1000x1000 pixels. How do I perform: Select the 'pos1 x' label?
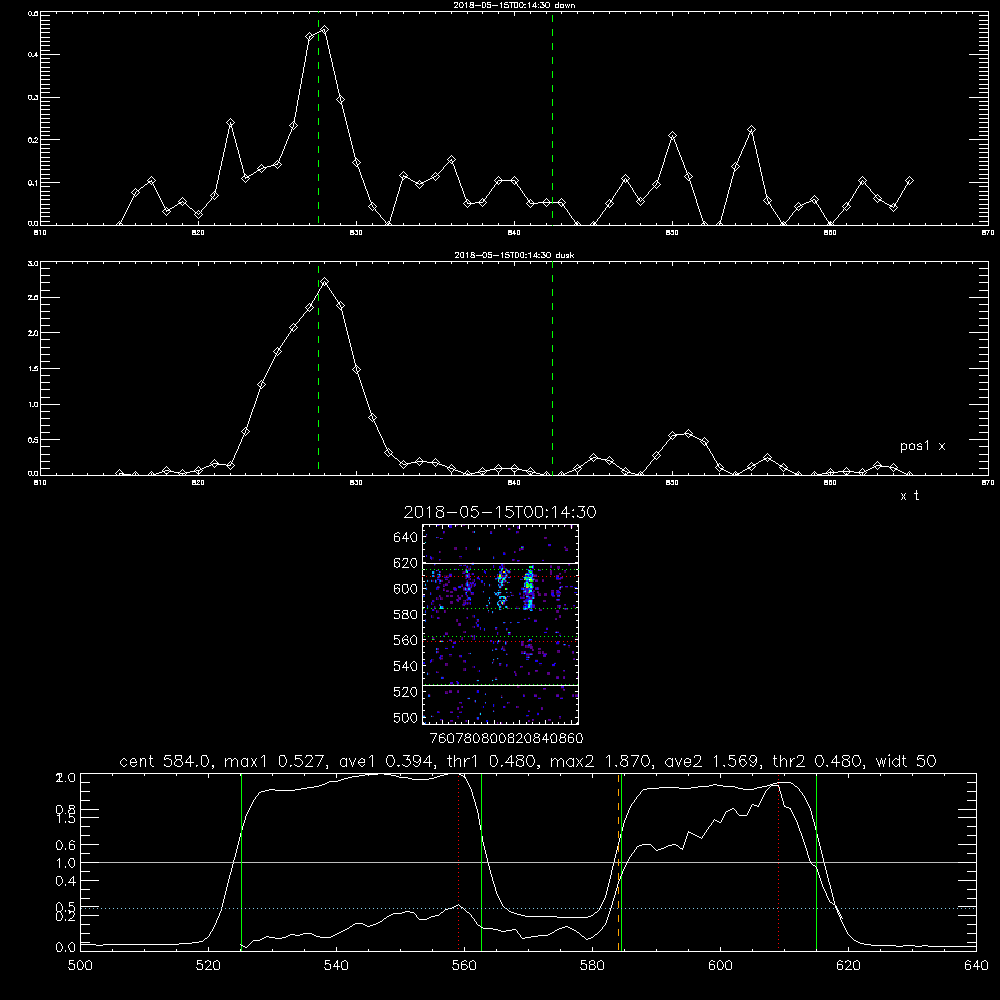[922, 446]
